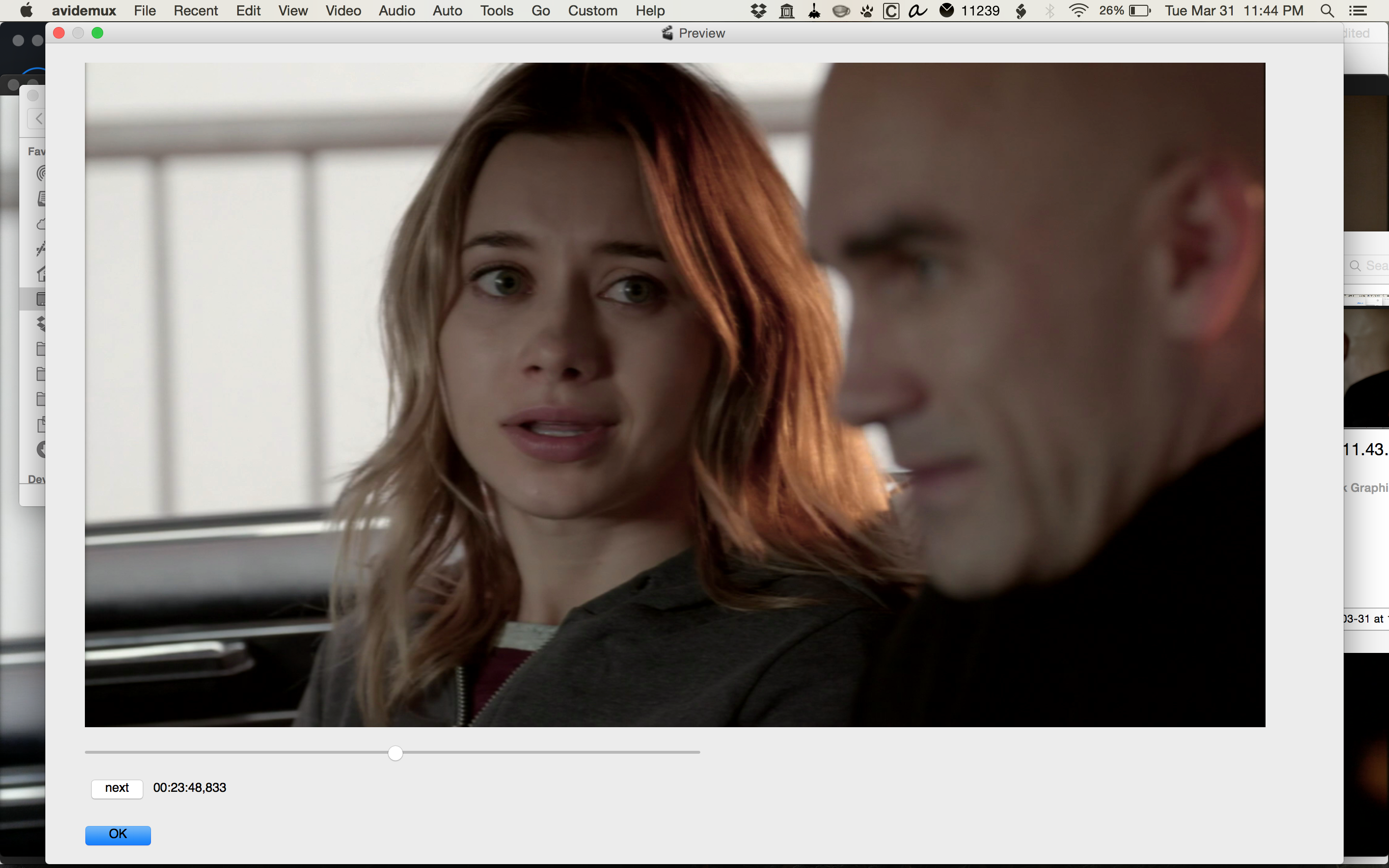The width and height of the screenshot is (1389, 868).
Task: Click the battery 26% indicator
Action: [x=1125, y=10]
